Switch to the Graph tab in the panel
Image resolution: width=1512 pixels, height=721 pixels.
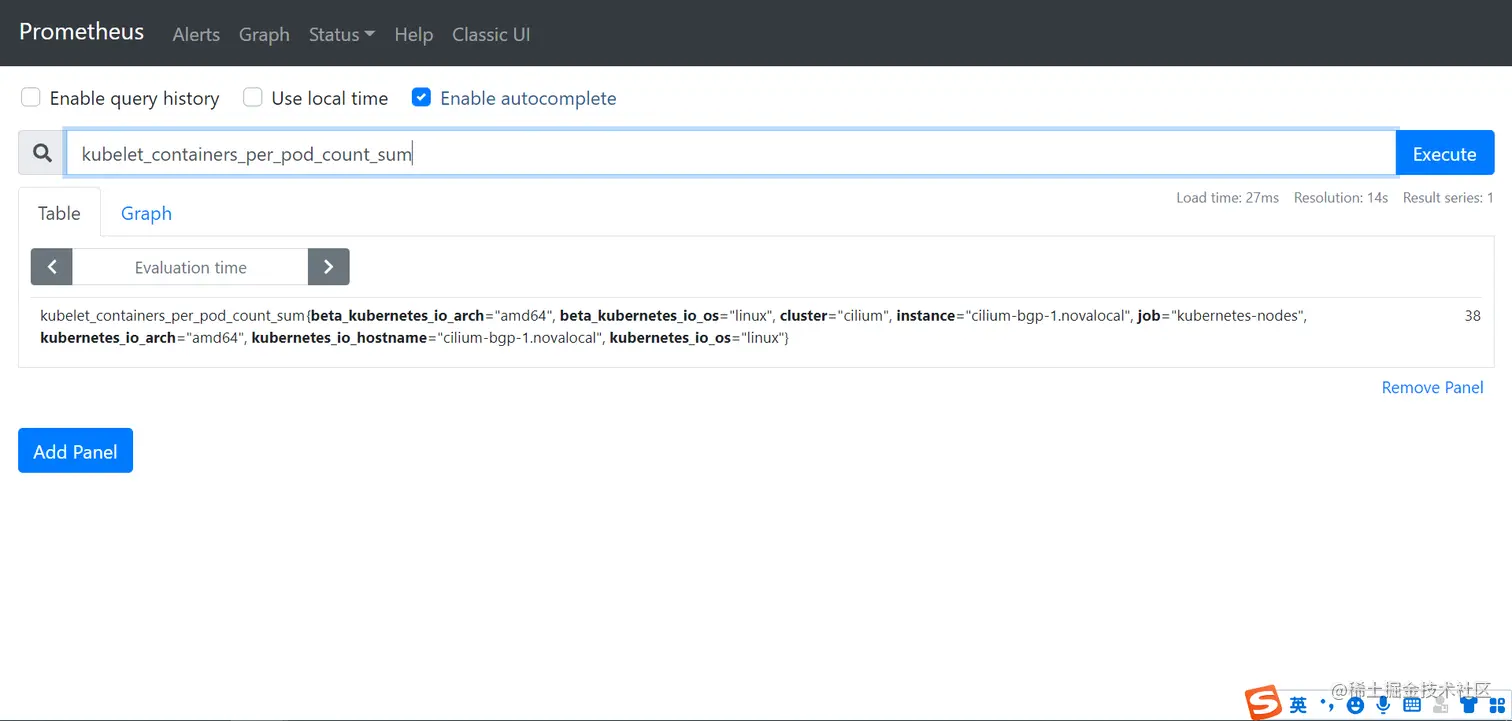tap(146, 213)
